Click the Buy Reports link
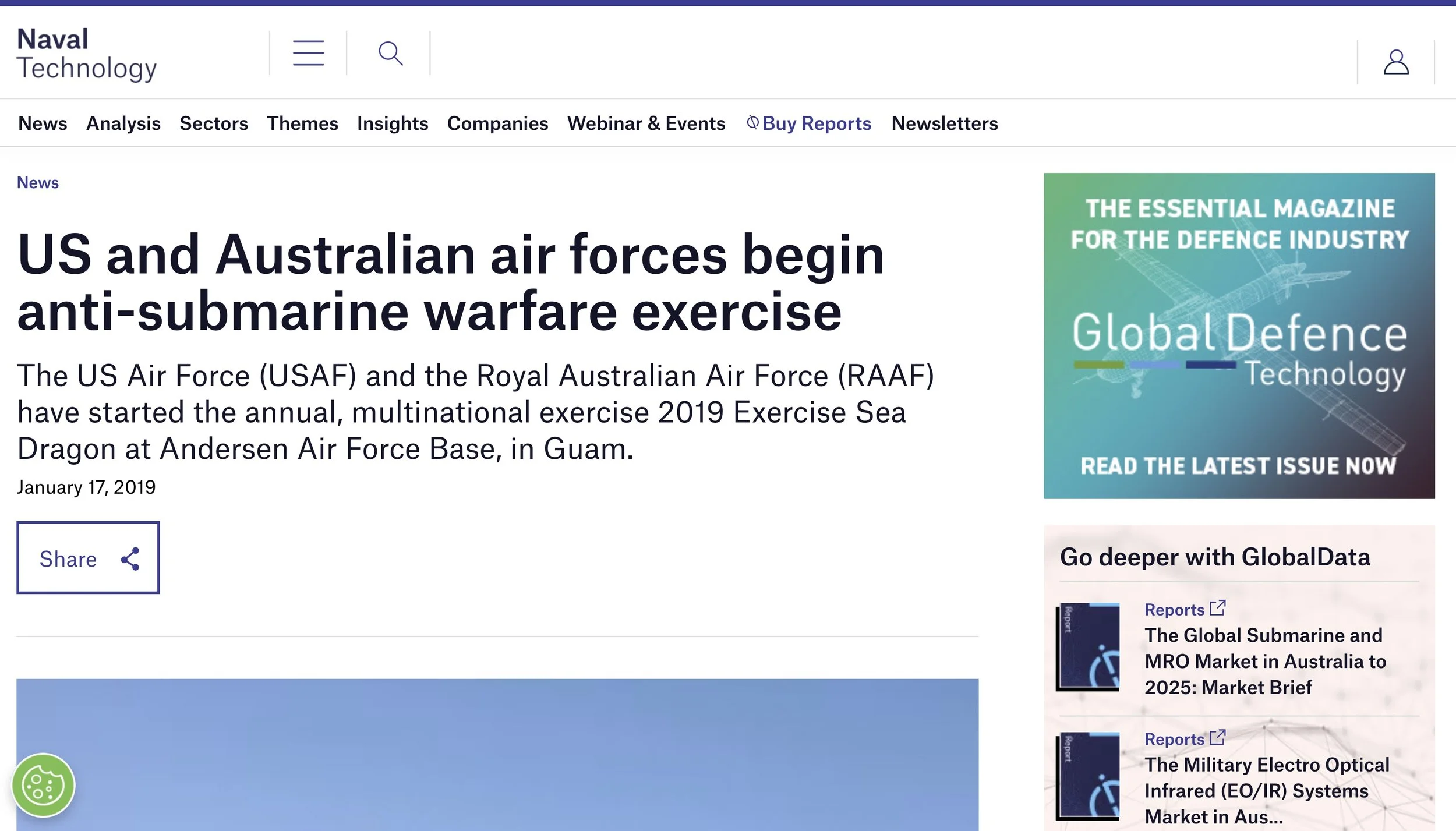The image size is (1456, 831). click(x=815, y=123)
